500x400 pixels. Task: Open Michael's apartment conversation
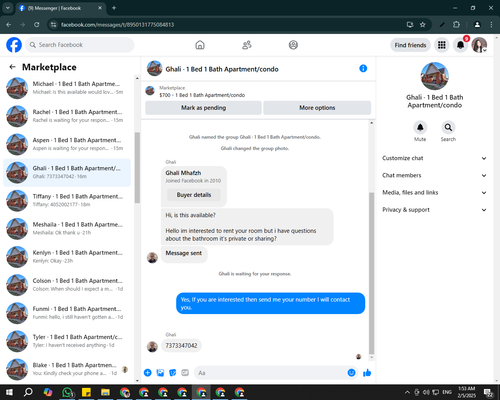pos(67,88)
